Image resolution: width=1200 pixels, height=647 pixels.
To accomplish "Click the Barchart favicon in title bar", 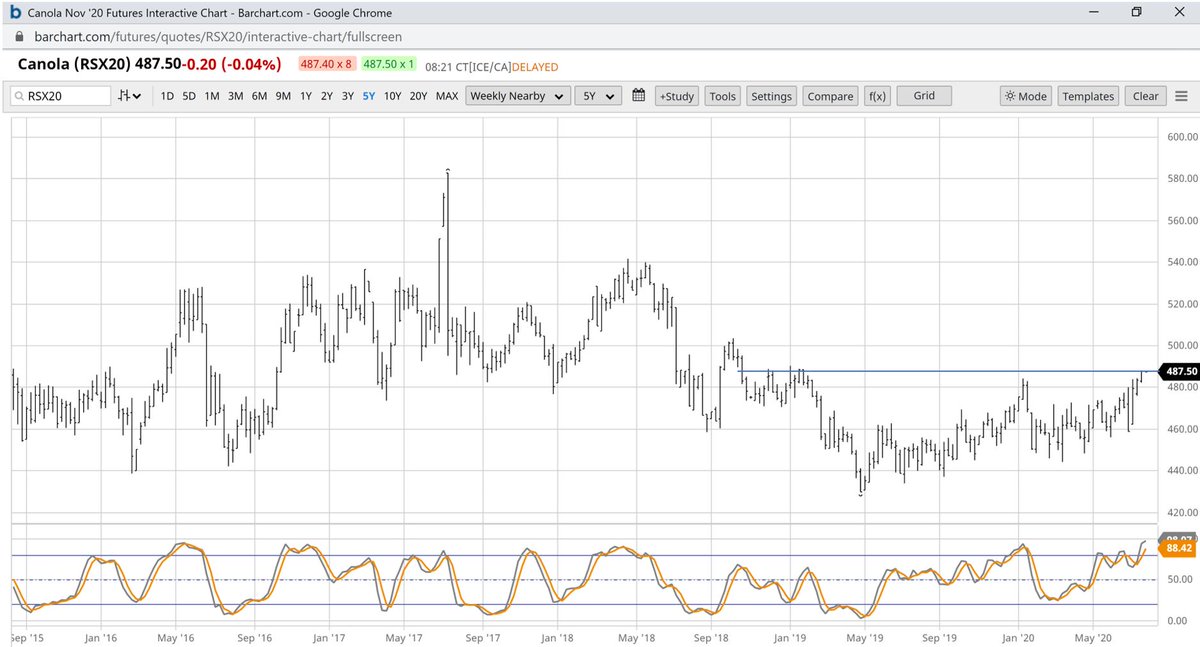I will click(15, 13).
